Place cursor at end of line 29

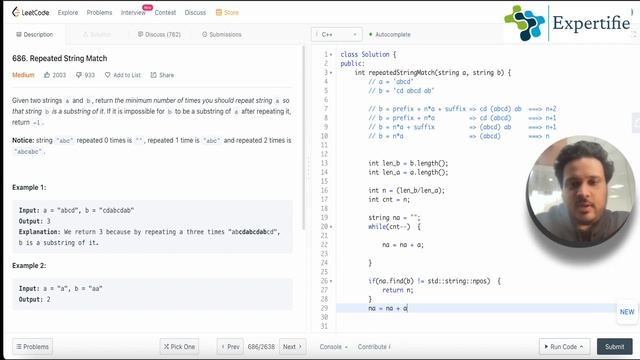(408, 308)
